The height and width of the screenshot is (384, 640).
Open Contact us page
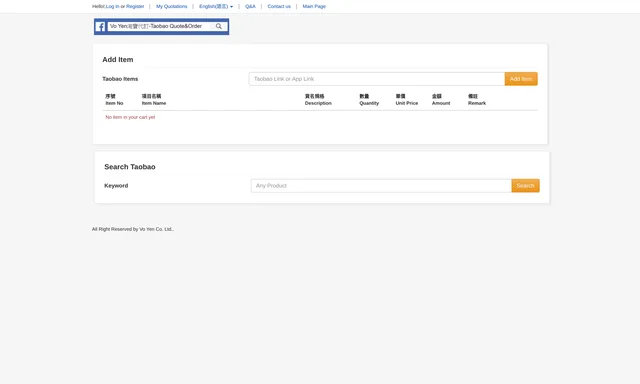click(279, 7)
